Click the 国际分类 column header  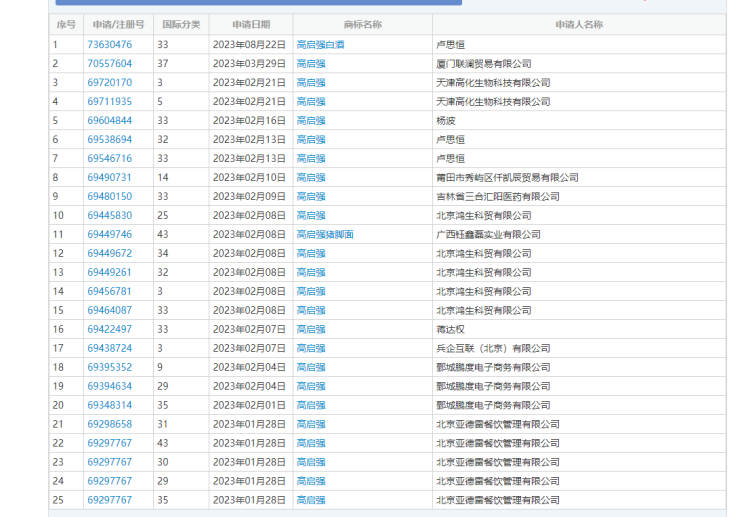pos(181,24)
